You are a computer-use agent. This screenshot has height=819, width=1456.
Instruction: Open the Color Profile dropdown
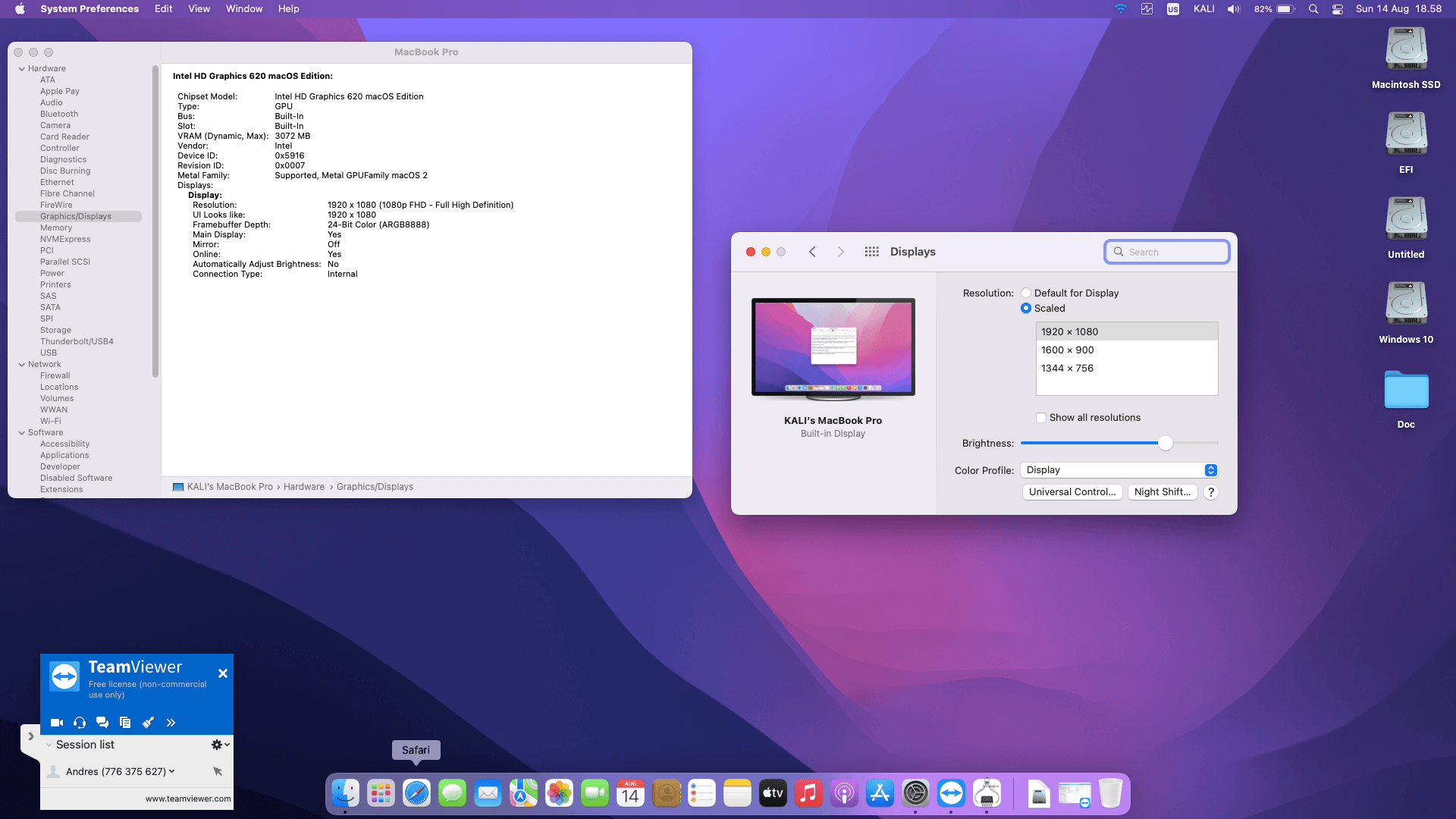(x=1119, y=470)
